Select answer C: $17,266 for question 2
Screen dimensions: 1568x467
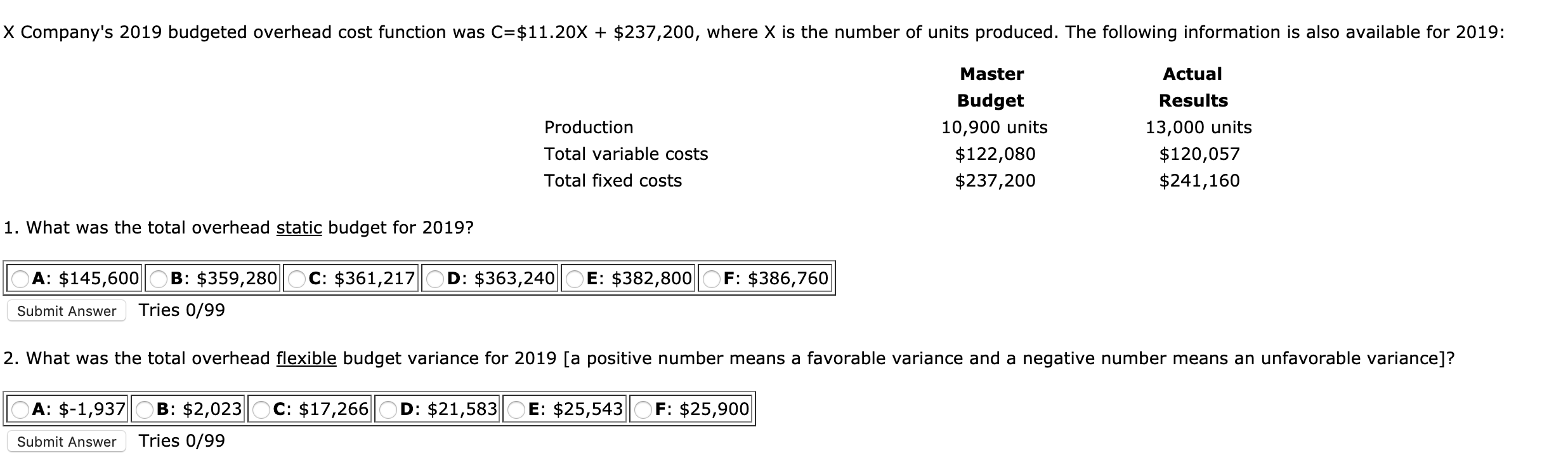[x=260, y=409]
